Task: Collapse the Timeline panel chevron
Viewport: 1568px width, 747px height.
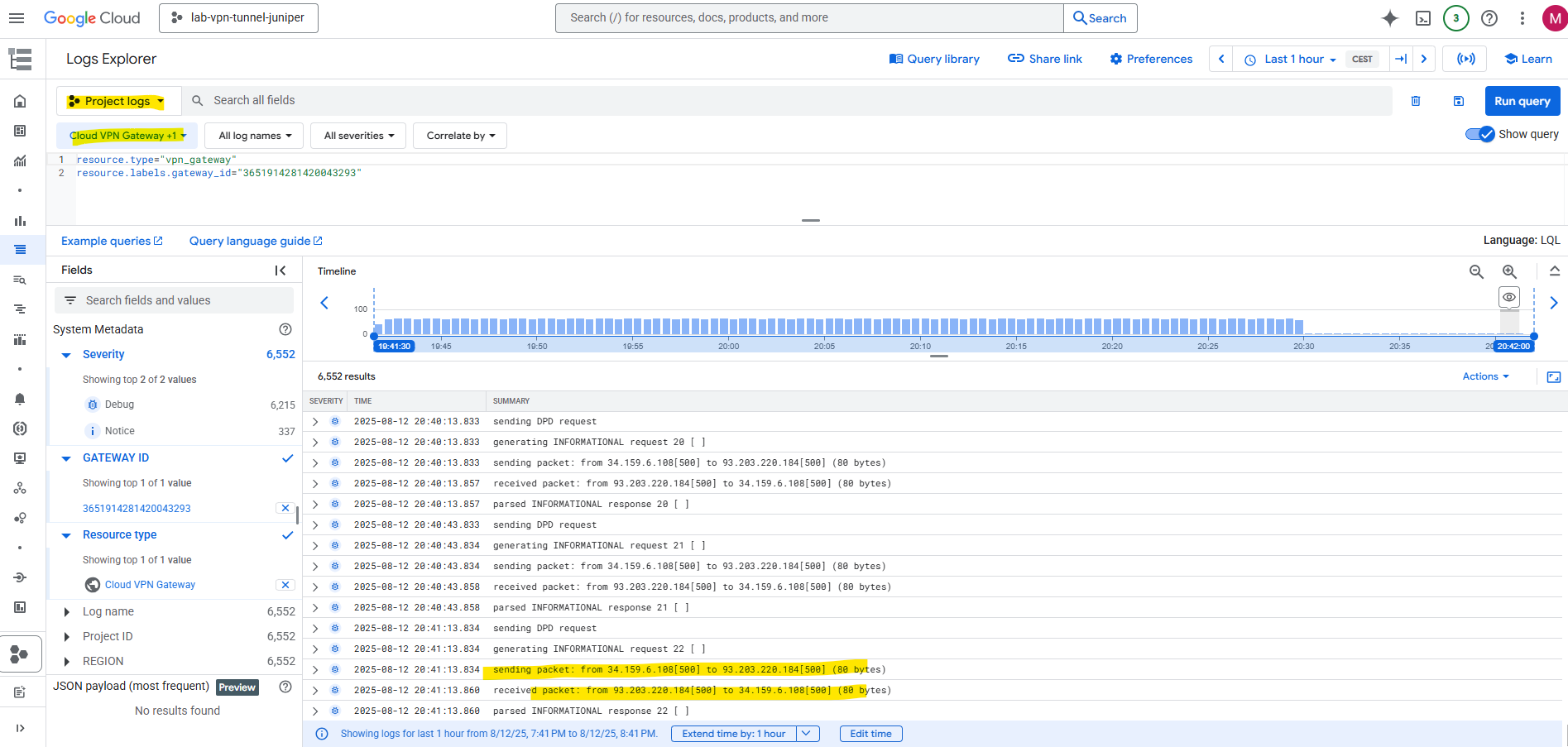Action: [x=1555, y=271]
